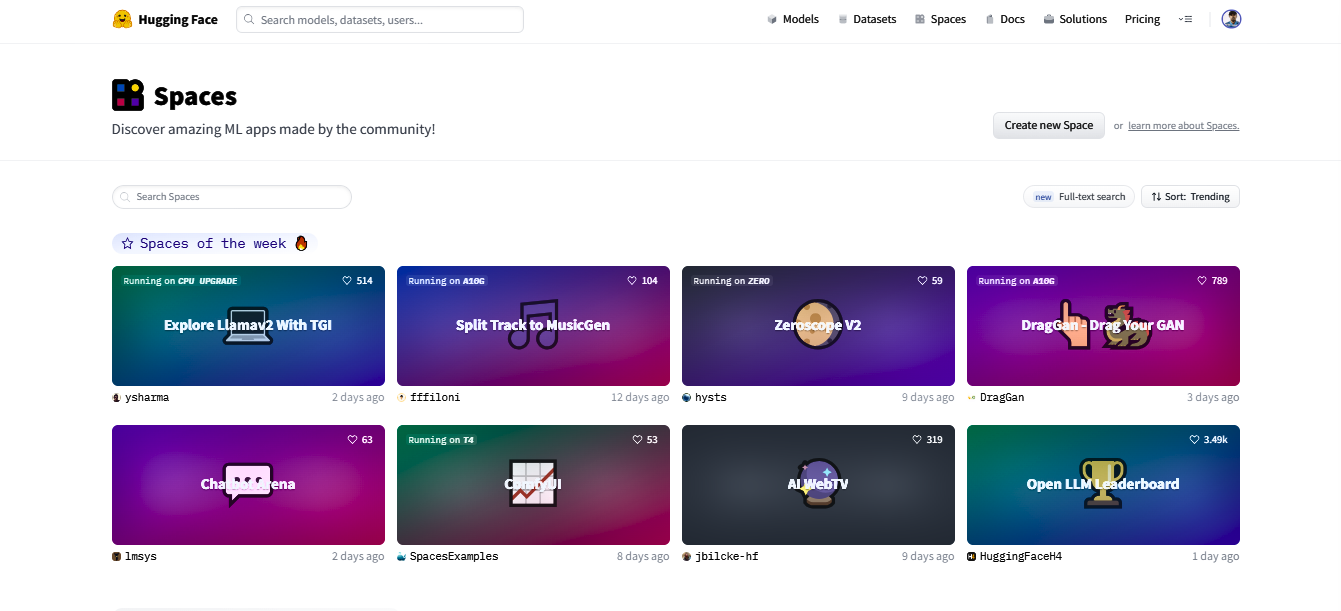Focus the Search models, datasets, users field
The image size is (1341, 611).
[380, 20]
